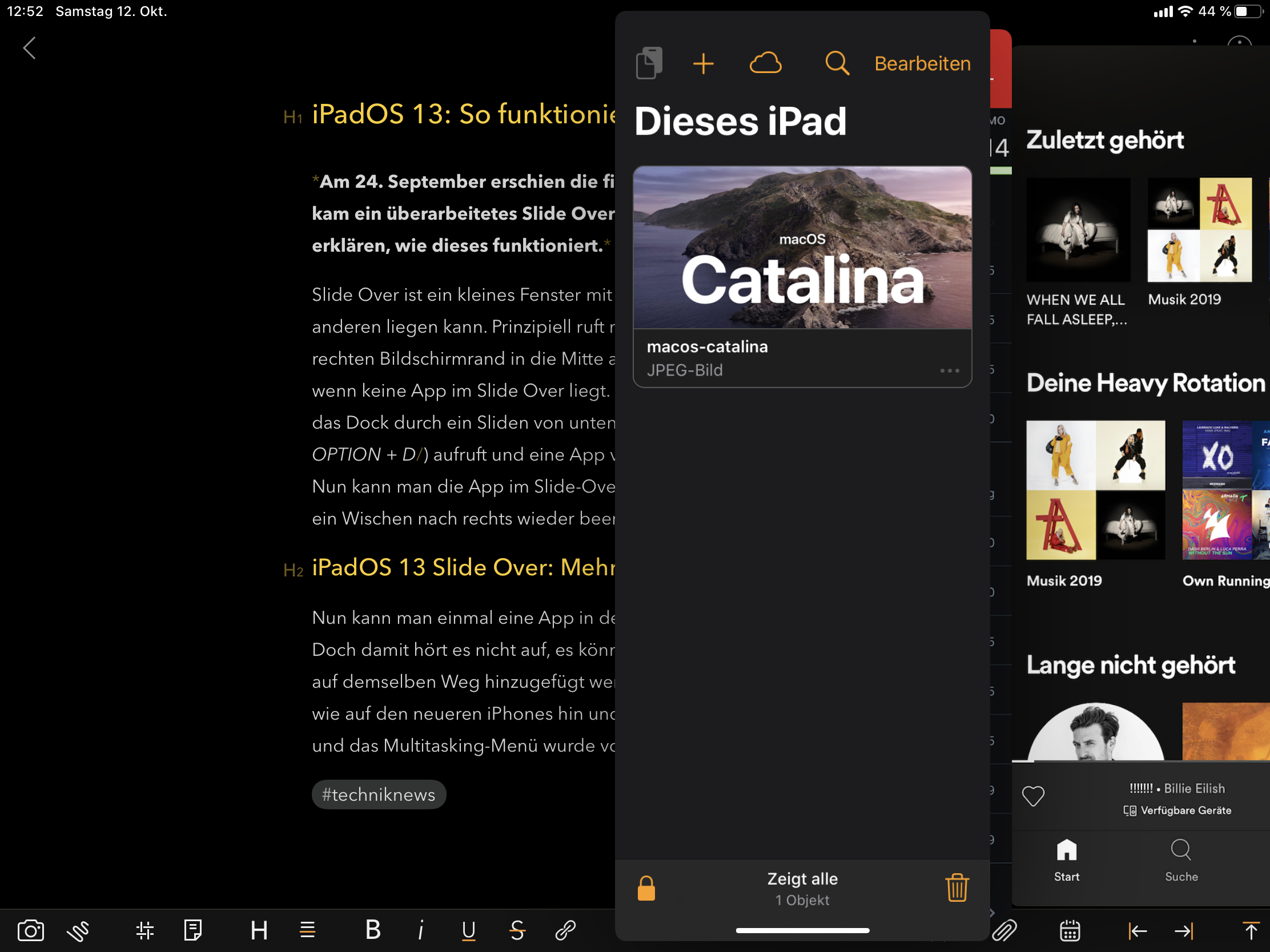Viewport: 1270px width, 952px height.
Task: Click the Dieses iPad title
Action: (740, 122)
